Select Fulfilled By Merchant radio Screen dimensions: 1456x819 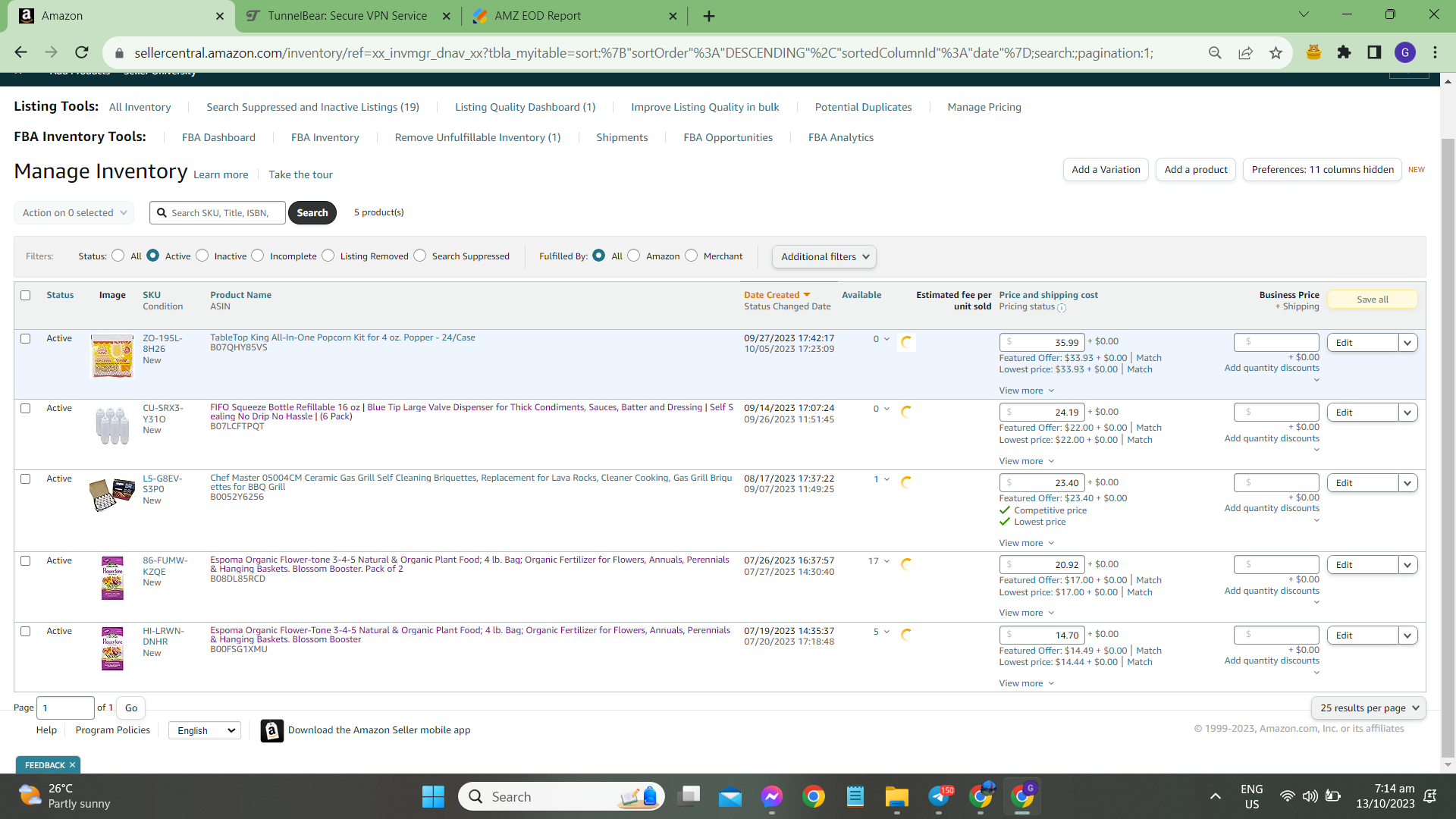click(x=692, y=256)
